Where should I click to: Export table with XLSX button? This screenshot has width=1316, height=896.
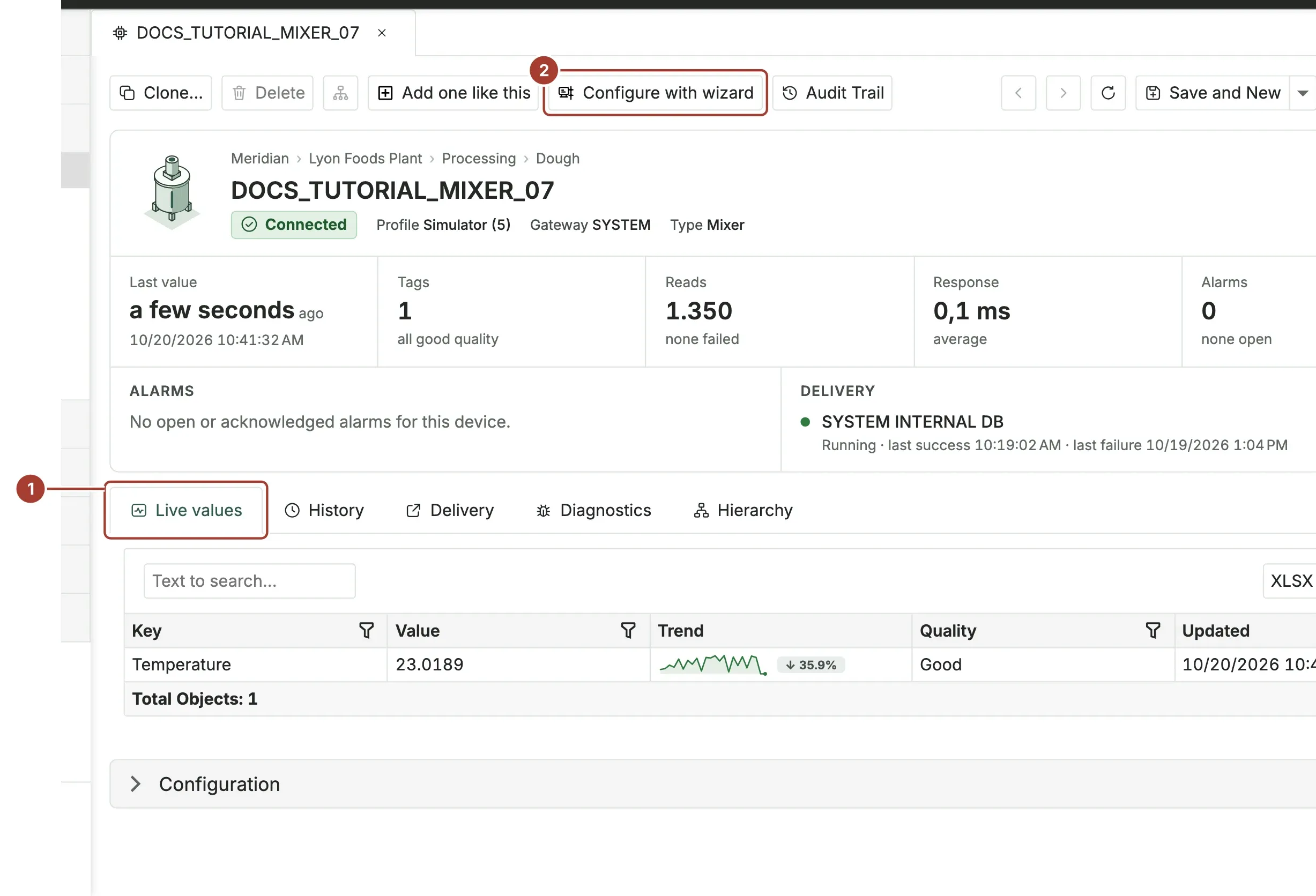(1290, 581)
